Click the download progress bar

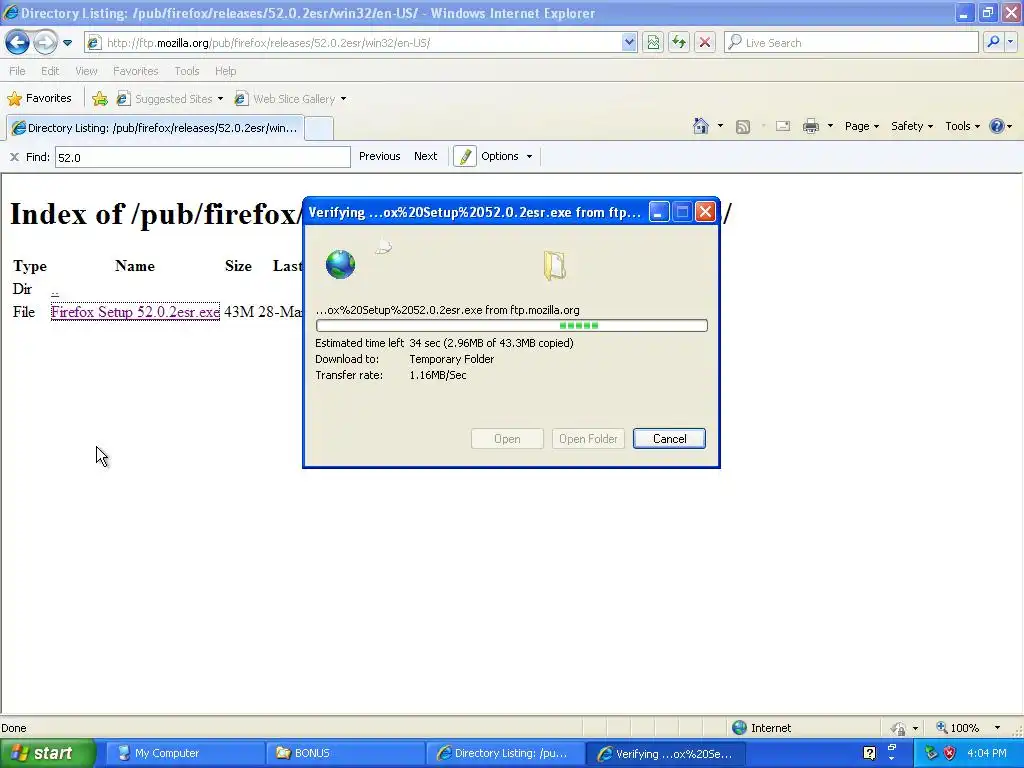pos(511,325)
